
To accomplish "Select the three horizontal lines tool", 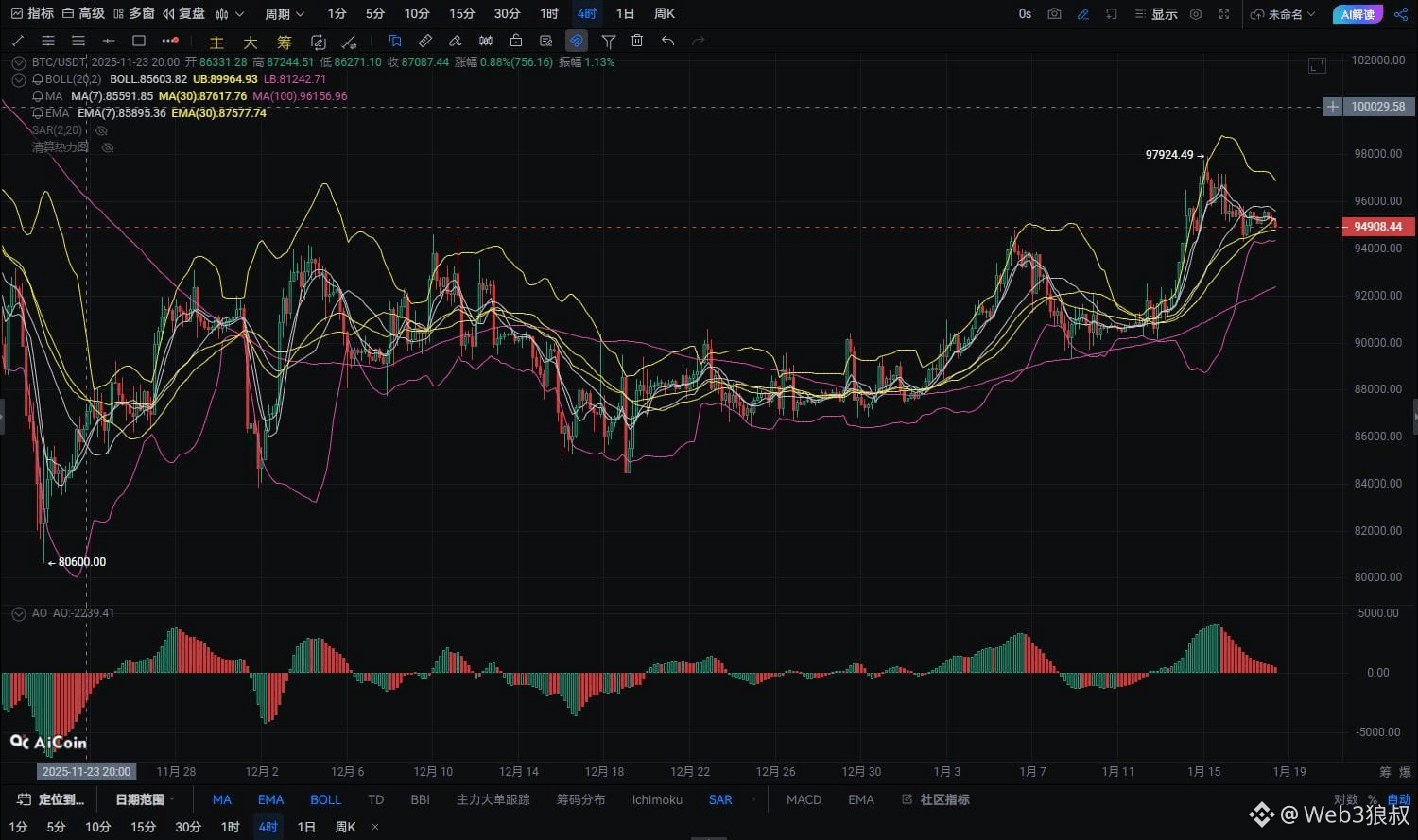I will pyautogui.click(x=78, y=41).
